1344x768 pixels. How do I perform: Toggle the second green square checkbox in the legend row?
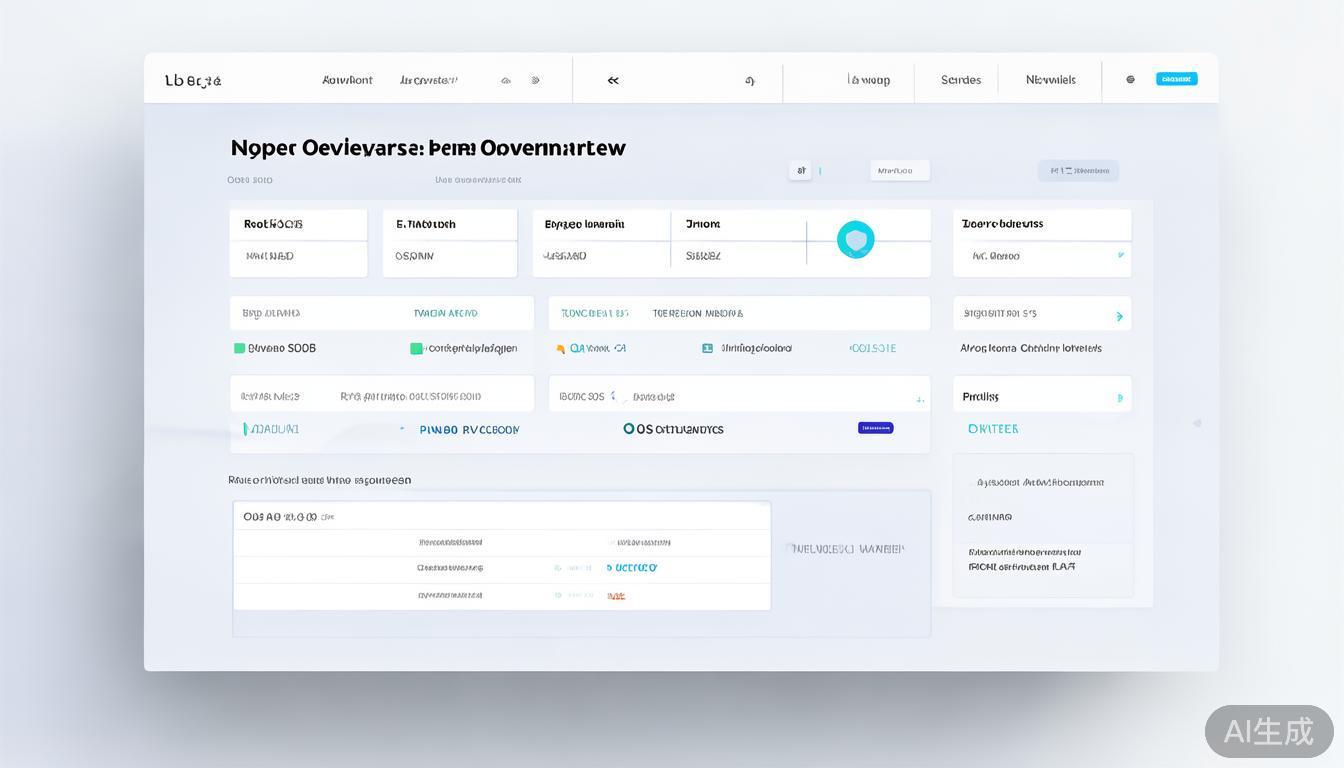point(416,349)
